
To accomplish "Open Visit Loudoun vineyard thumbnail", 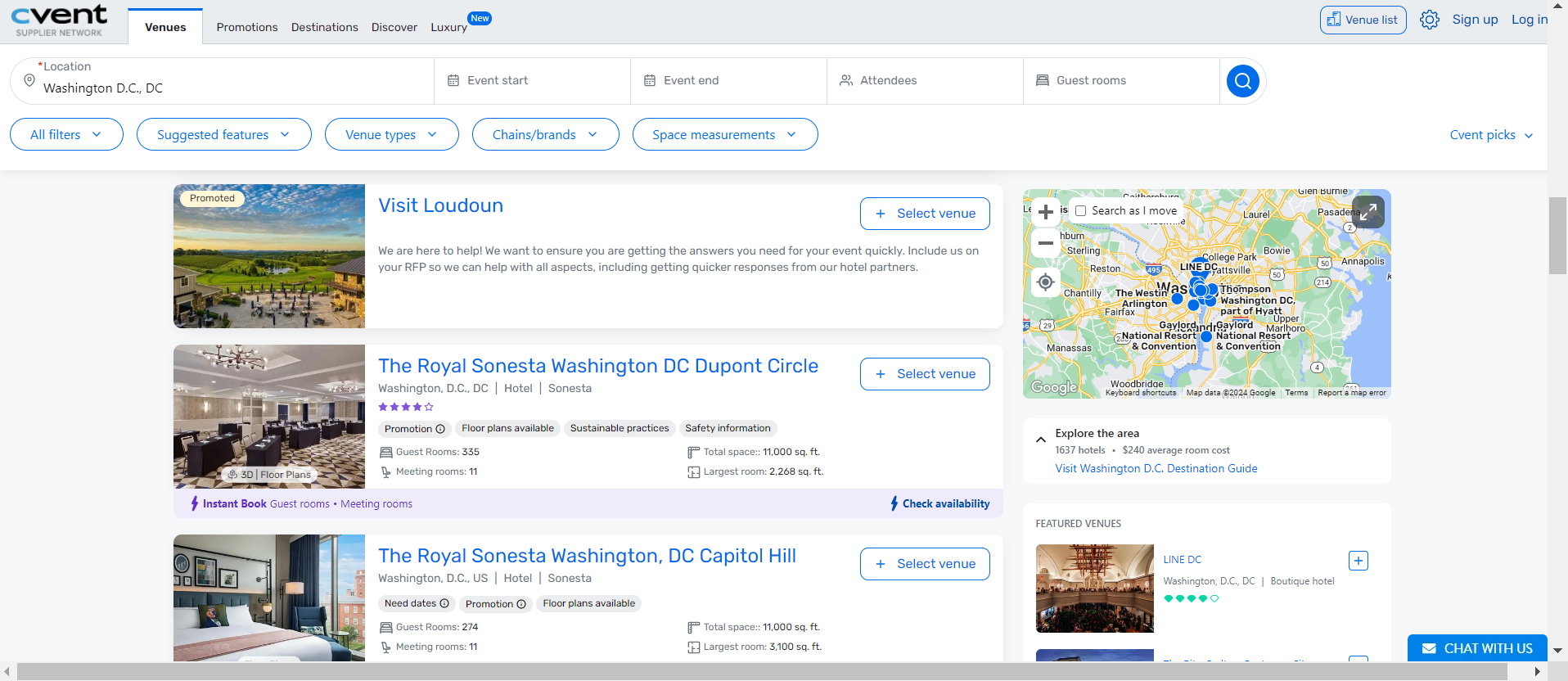I will click(x=269, y=256).
